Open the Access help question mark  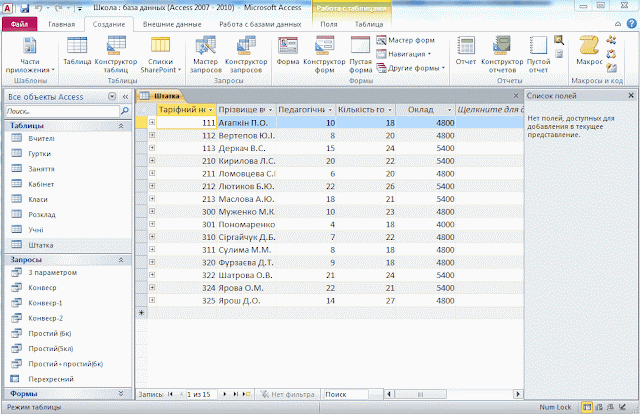point(631,24)
